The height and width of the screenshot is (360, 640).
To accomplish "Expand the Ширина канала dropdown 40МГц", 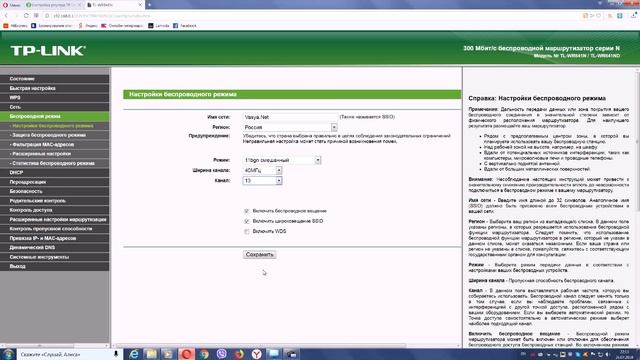I will (262, 170).
